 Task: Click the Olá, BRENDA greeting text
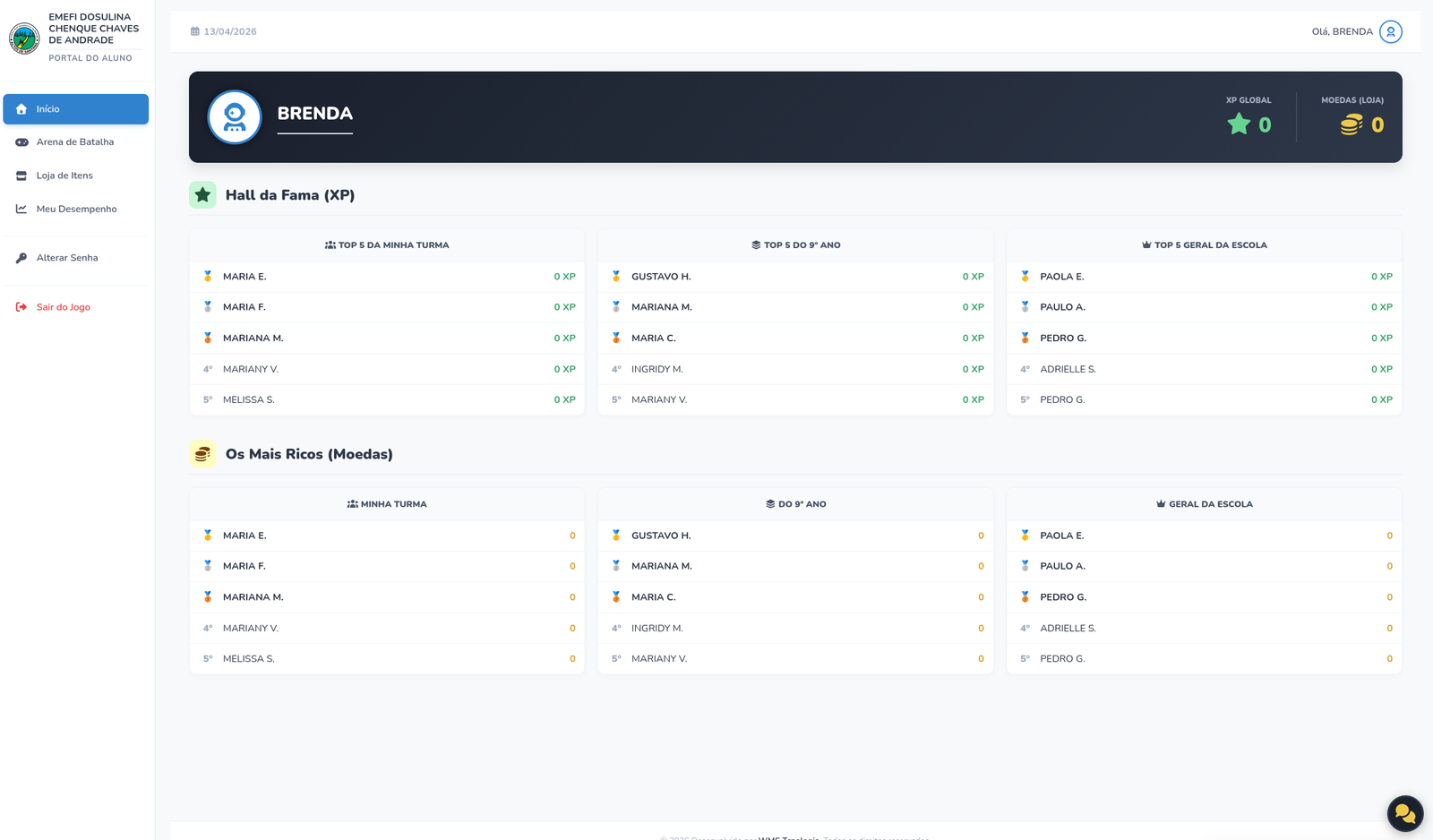[1342, 31]
